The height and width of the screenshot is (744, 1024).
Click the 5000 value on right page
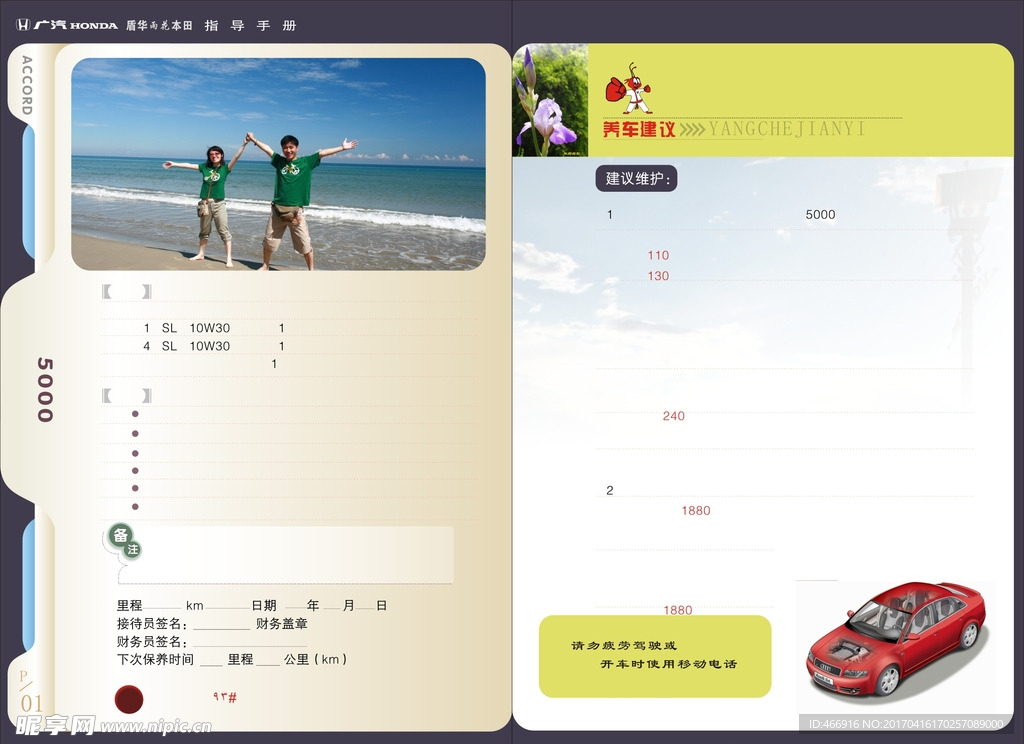click(x=820, y=214)
